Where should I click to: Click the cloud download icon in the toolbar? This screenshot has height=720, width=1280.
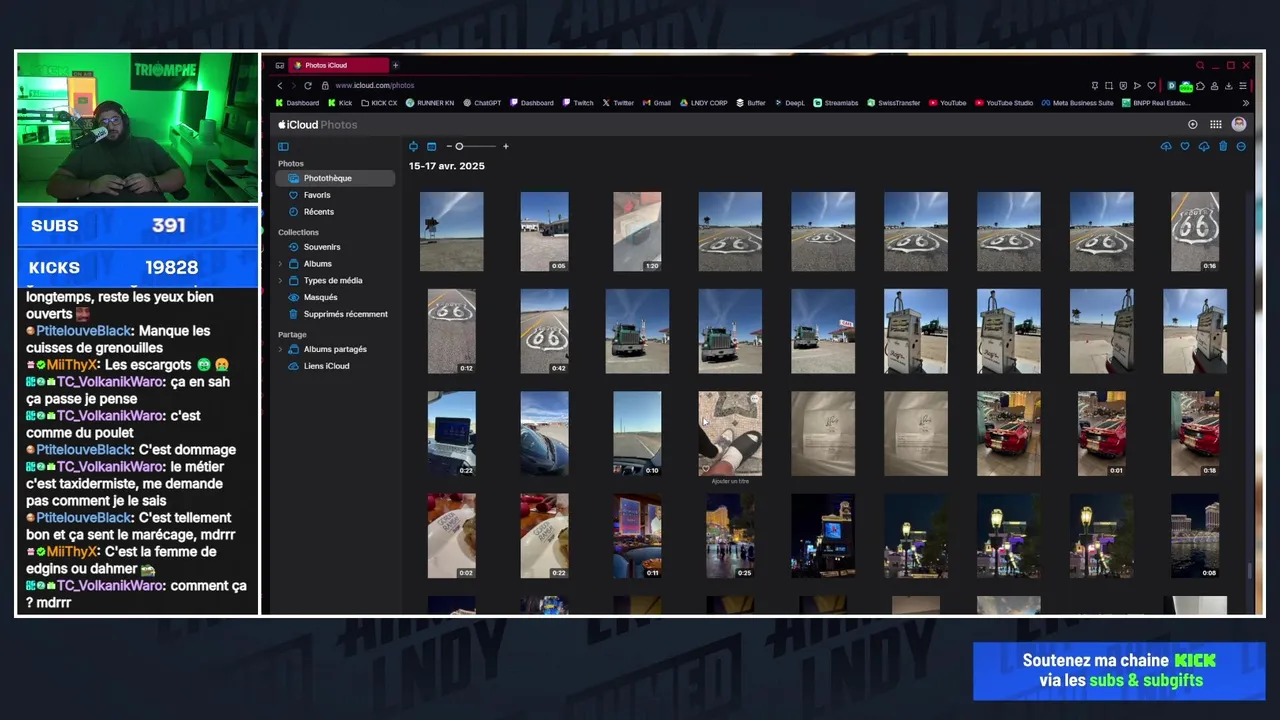pos(1204,146)
